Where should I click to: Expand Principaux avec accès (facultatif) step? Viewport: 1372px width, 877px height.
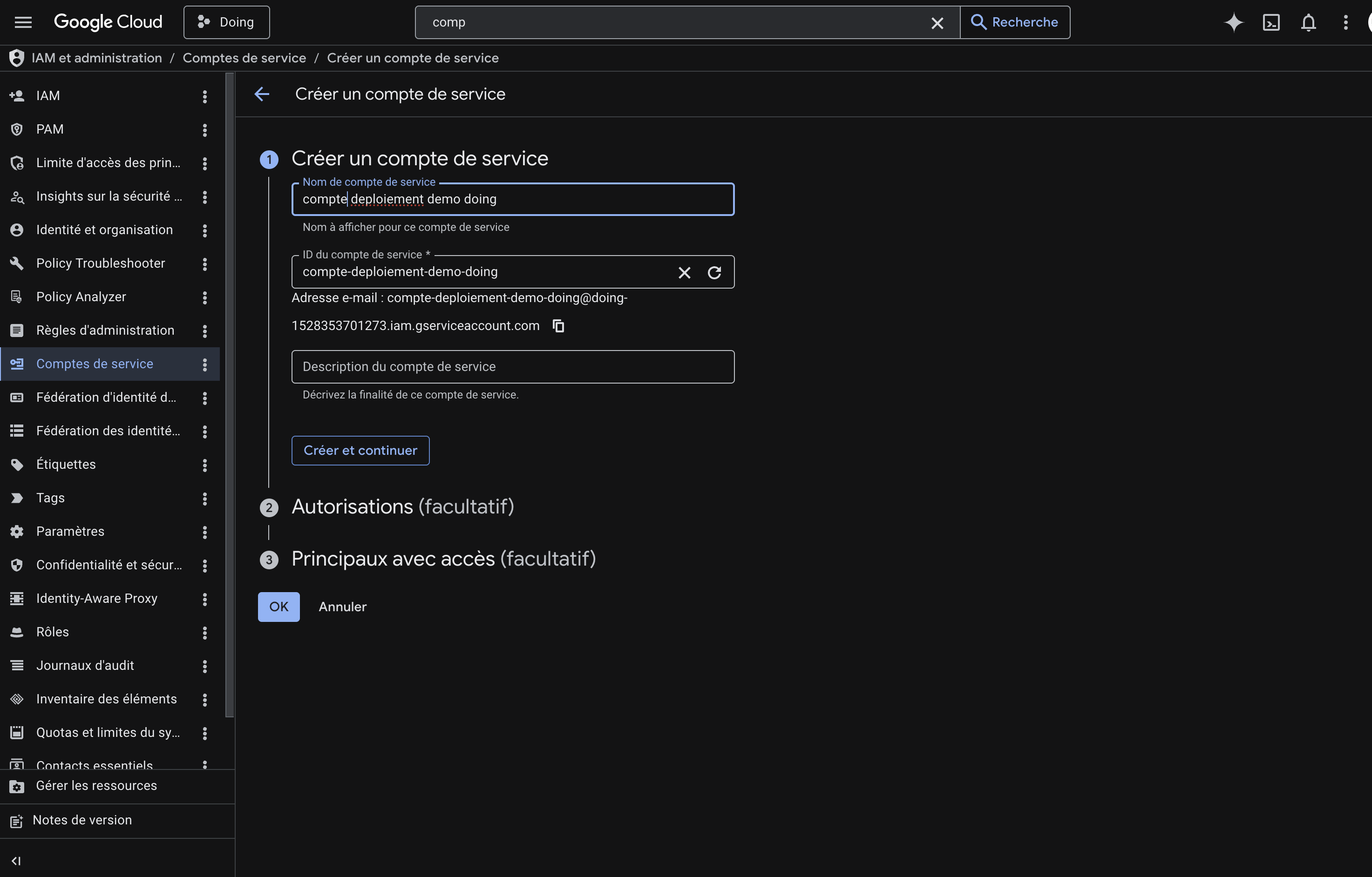coord(443,559)
